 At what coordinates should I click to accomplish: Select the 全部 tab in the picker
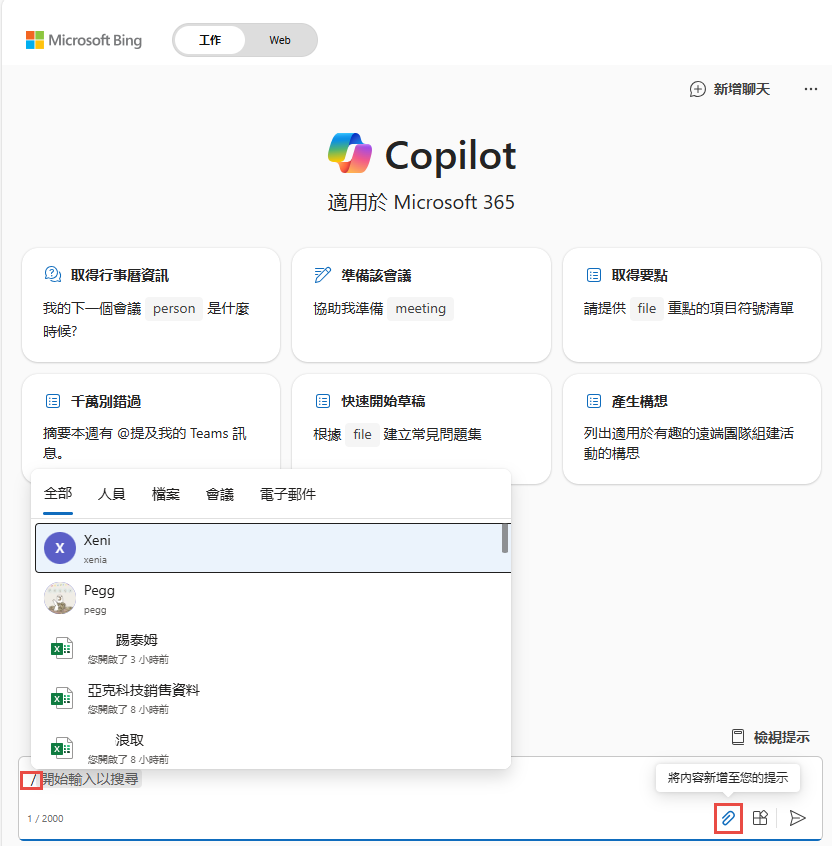point(58,494)
